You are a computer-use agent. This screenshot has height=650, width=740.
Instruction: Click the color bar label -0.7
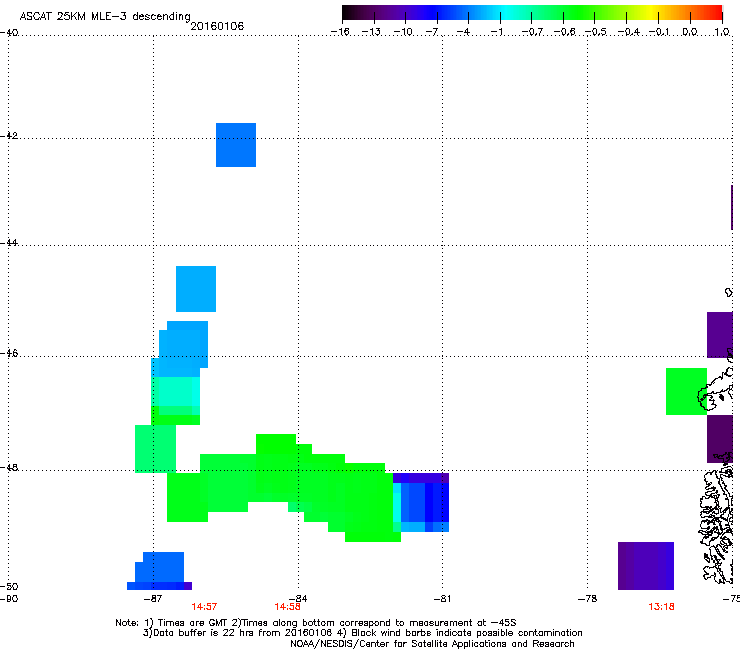532,32
